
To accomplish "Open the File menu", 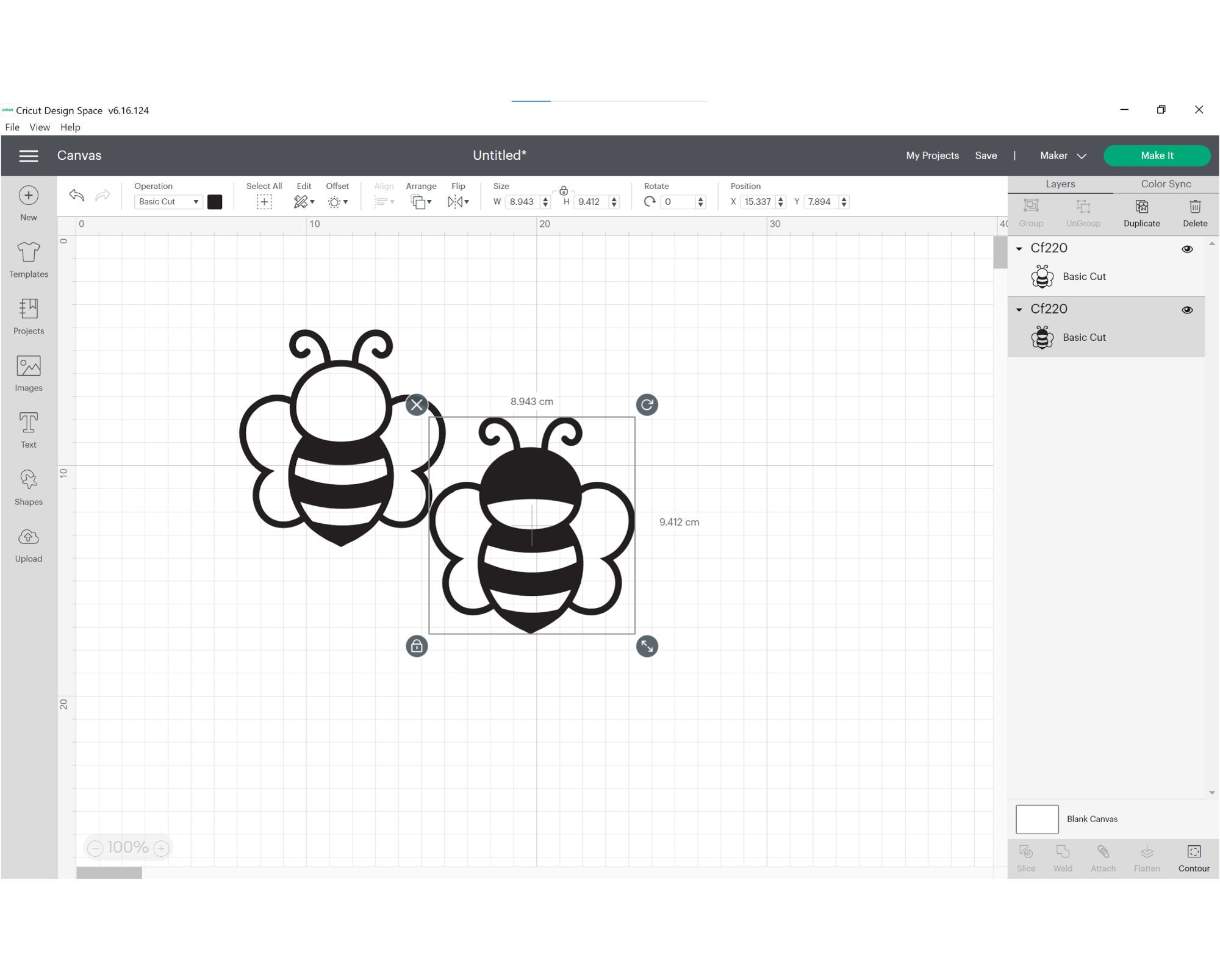I will [x=12, y=127].
